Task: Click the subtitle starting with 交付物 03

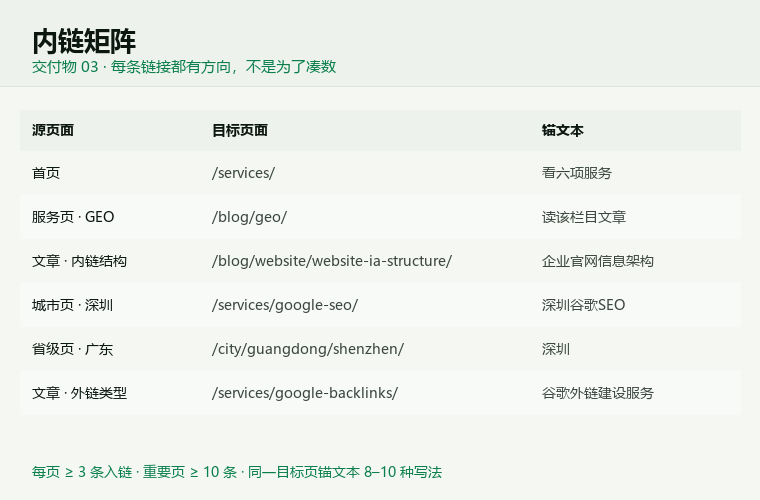Action: coord(184,67)
